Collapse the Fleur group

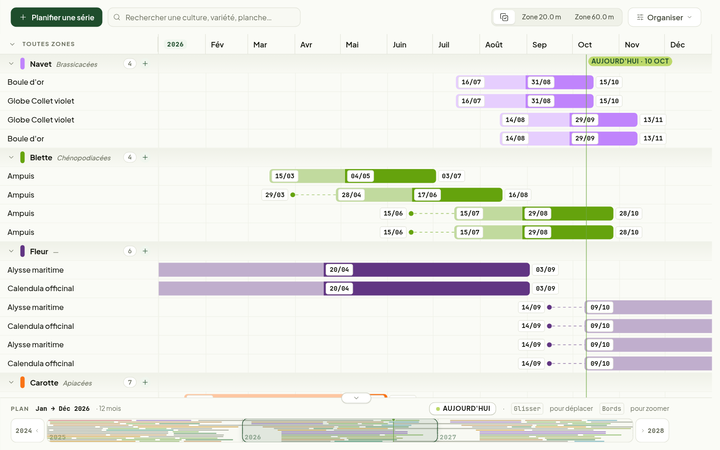click(11, 251)
